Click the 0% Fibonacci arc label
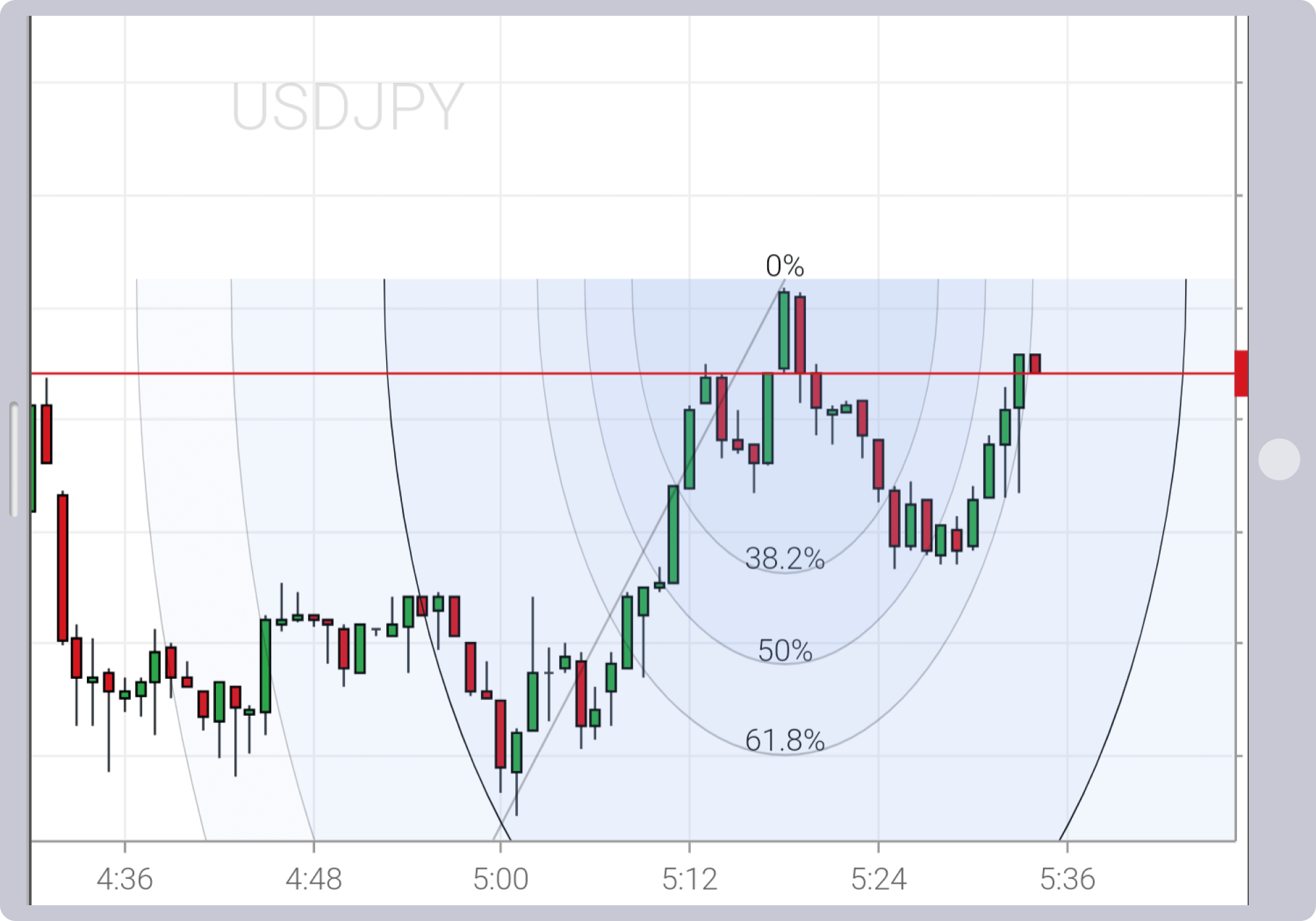 [x=784, y=266]
